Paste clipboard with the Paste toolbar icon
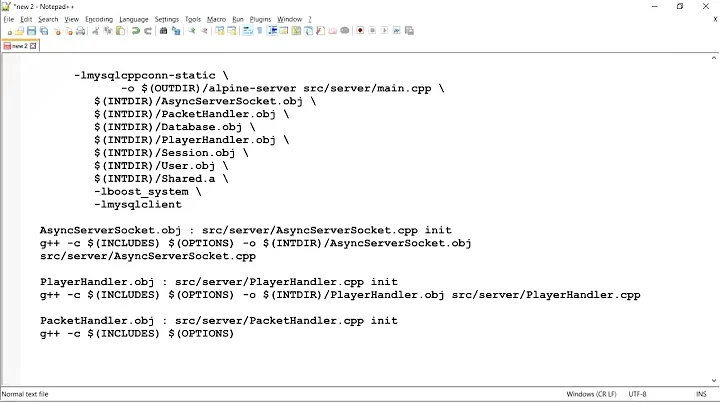Screen dimensions: 720x404 [x=120, y=31]
